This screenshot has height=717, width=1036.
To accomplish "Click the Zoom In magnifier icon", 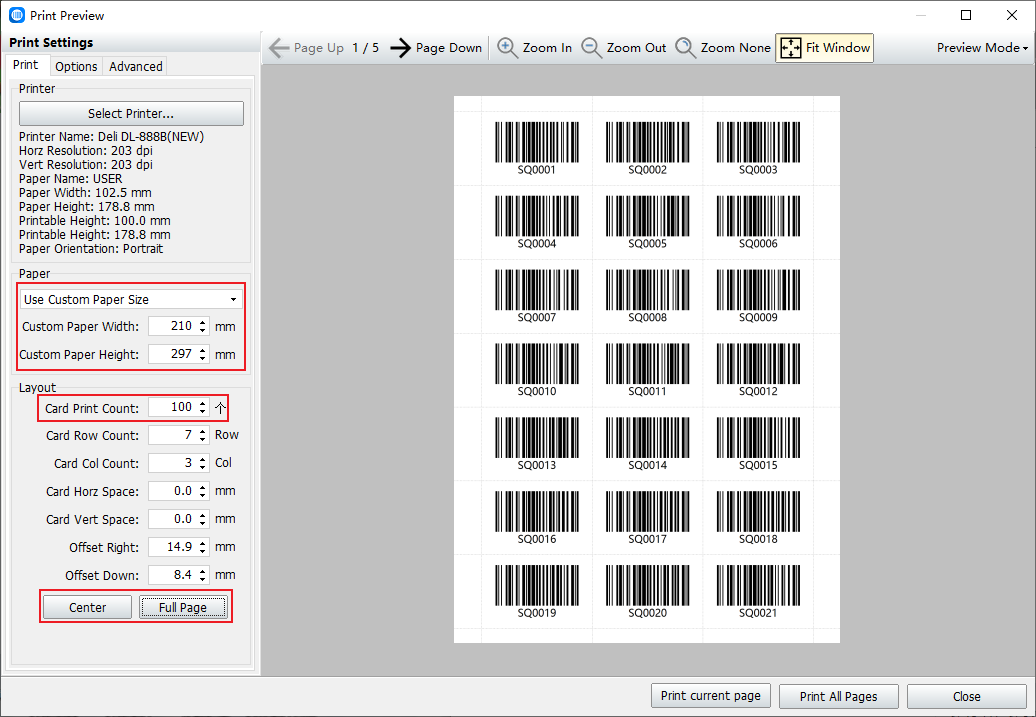I will point(507,48).
